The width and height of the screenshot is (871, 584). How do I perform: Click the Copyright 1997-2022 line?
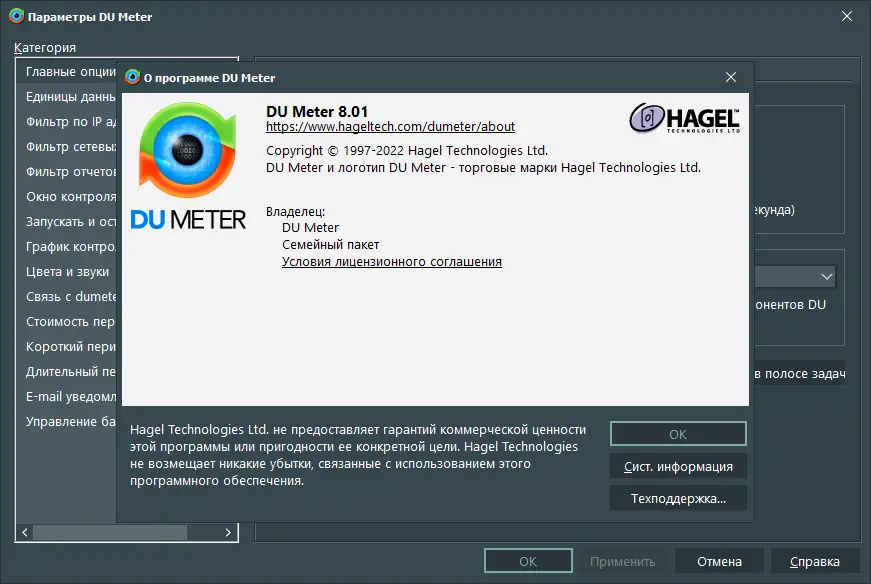coord(407,151)
